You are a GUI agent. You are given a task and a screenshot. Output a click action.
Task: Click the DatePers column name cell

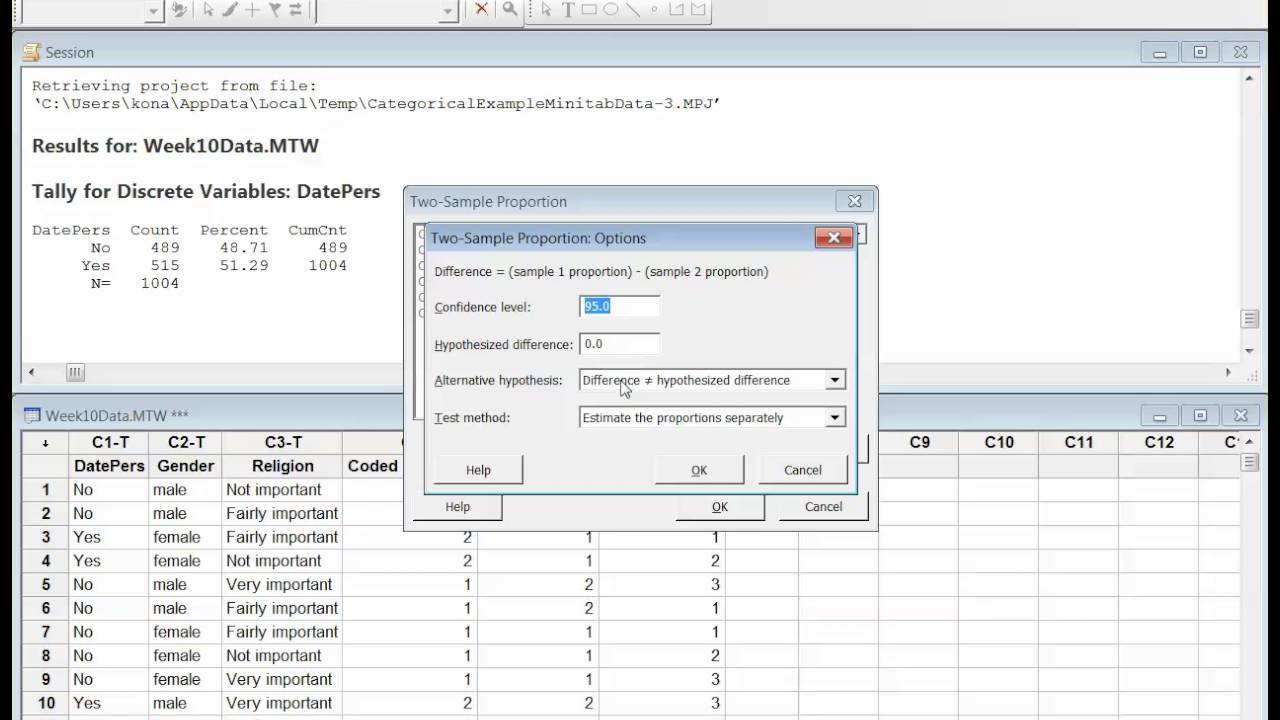[110, 466]
